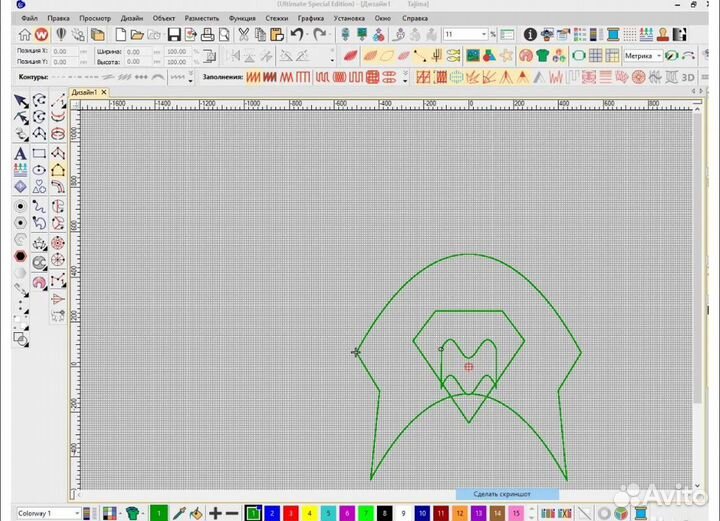Toggle the red satin leaf stitch view

click(x=350, y=56)
